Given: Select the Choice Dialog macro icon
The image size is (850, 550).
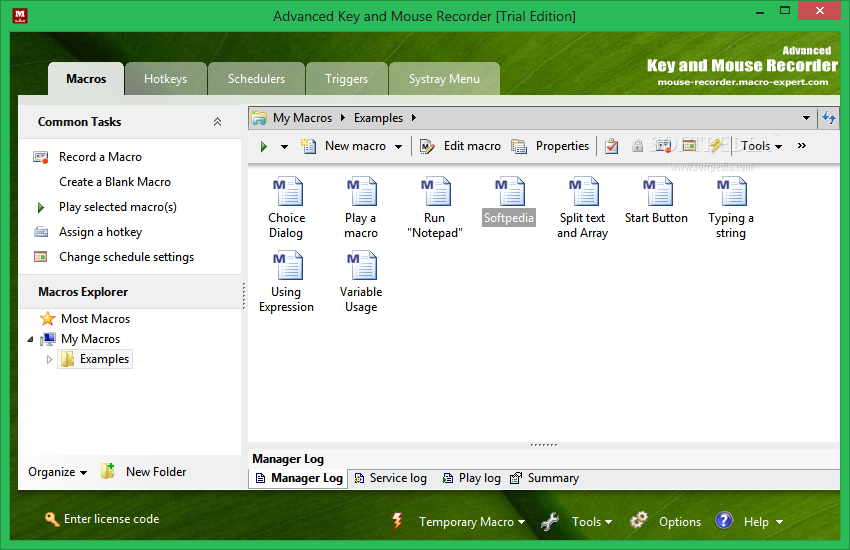Looking at the screenshot, I should 287,191.
